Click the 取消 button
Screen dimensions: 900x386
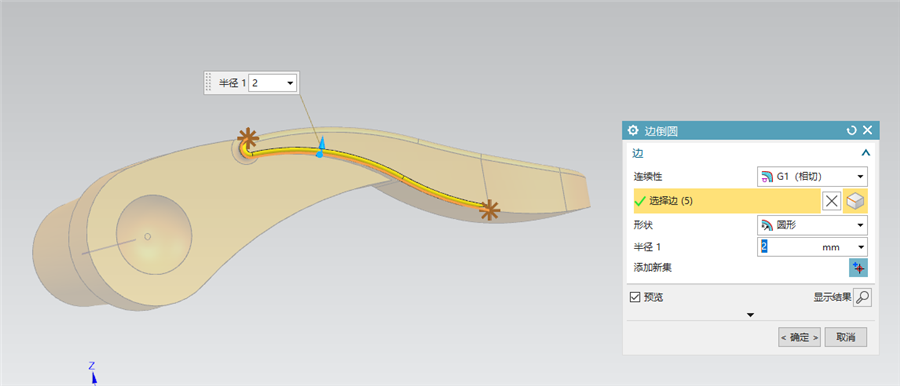[845, 337]
